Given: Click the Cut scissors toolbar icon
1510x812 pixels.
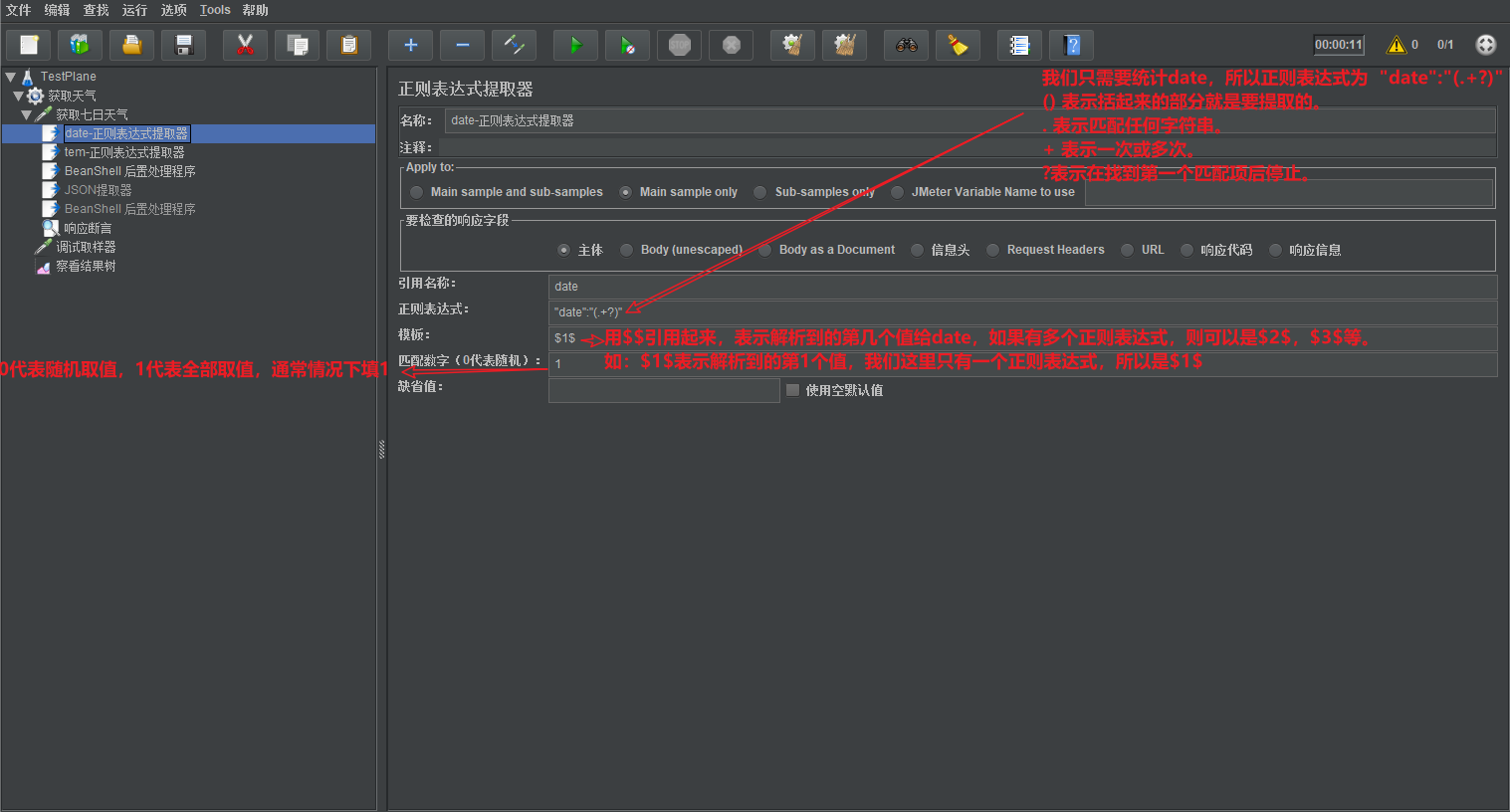Looking at the screenshot, I should coord(245,45).
